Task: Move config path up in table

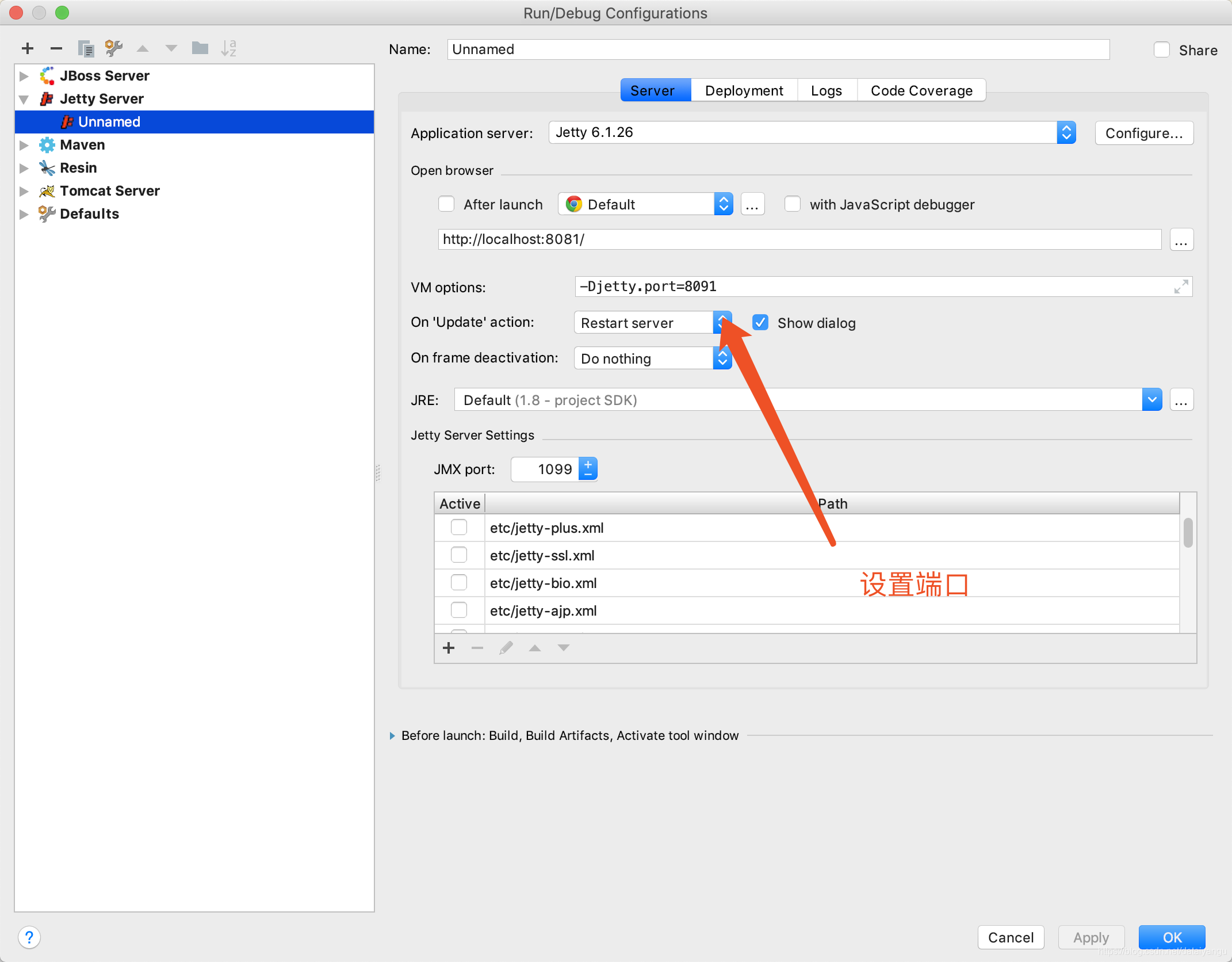Action: (x=535, y=648)
